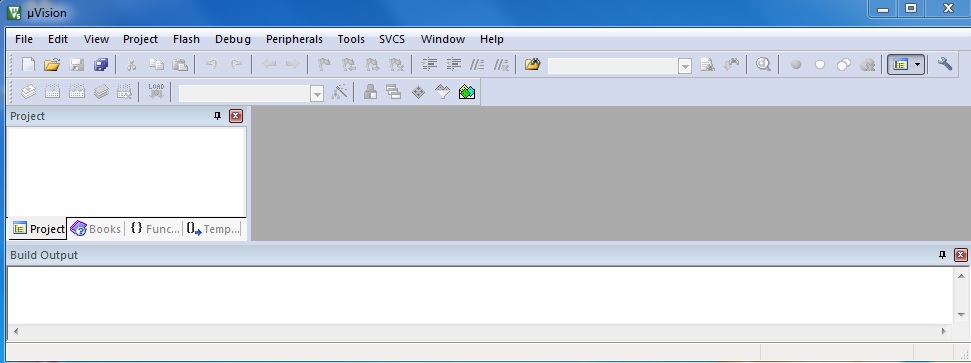Click the Build target icon

click(x=53, y=92)
